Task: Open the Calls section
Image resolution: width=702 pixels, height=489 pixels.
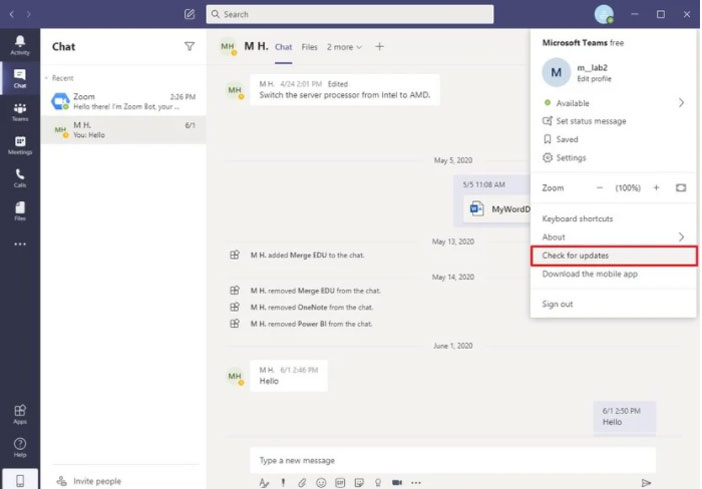Action: point(20,177)
